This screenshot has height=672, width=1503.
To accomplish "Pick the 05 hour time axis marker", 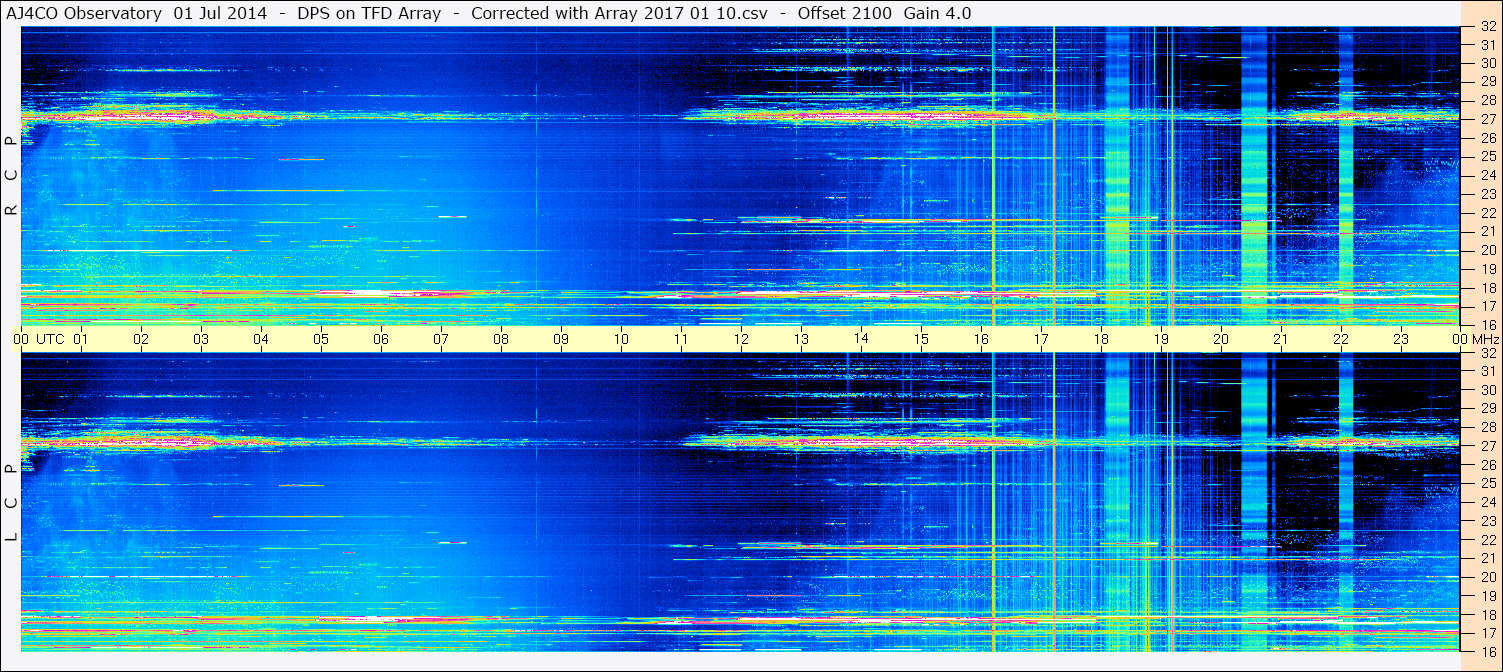I will [321, 339].
